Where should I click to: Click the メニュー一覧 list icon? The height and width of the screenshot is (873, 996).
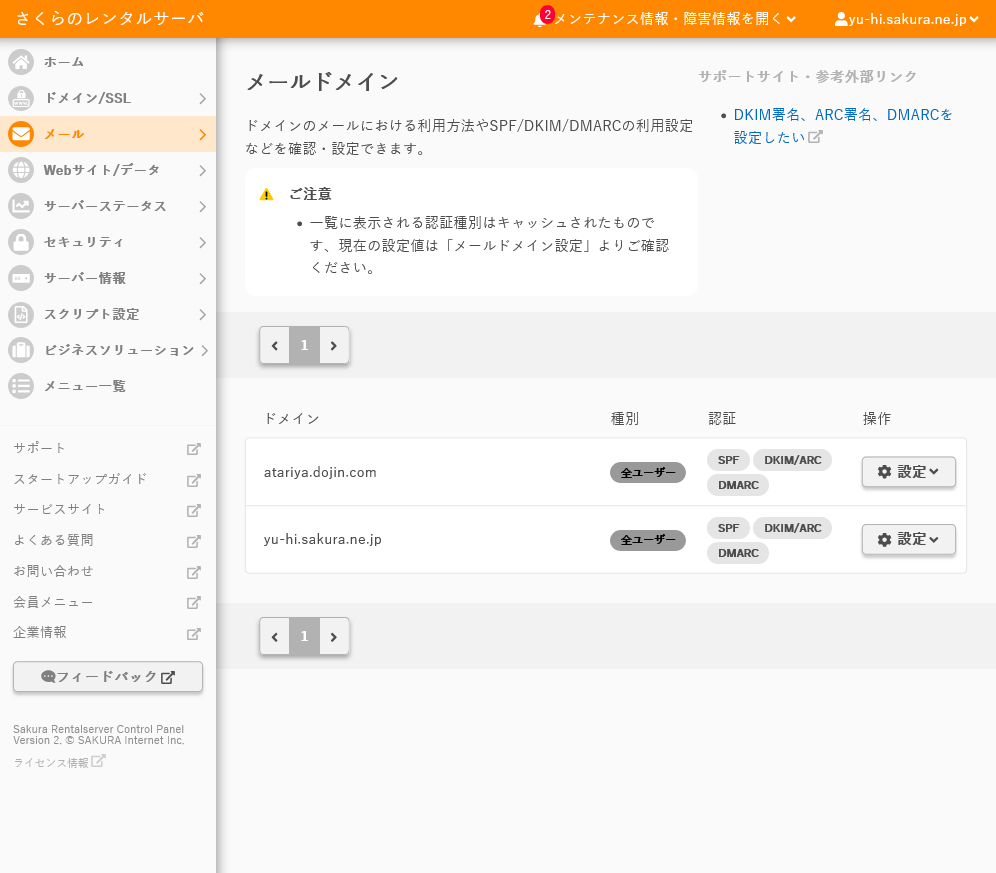(21, 386)
